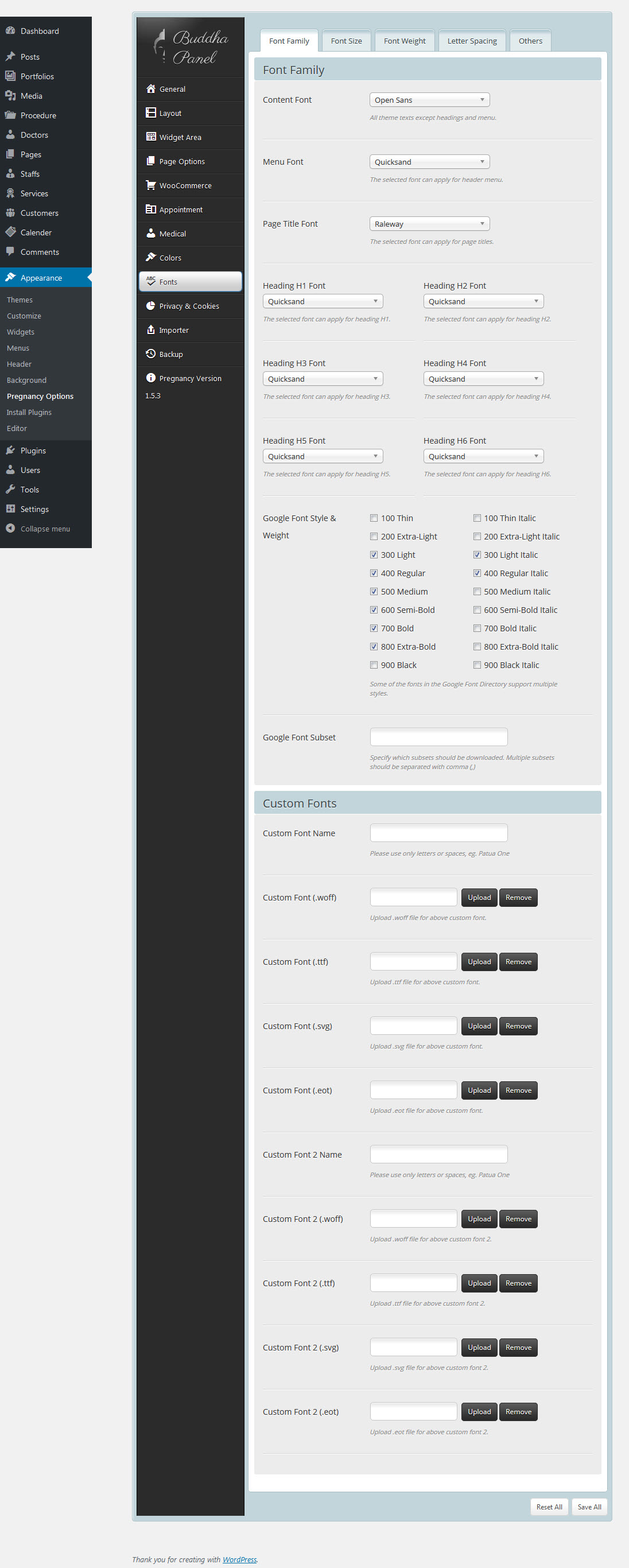Click the Medical person icon
The image size is (629, 1568).
tap(150, 233)
